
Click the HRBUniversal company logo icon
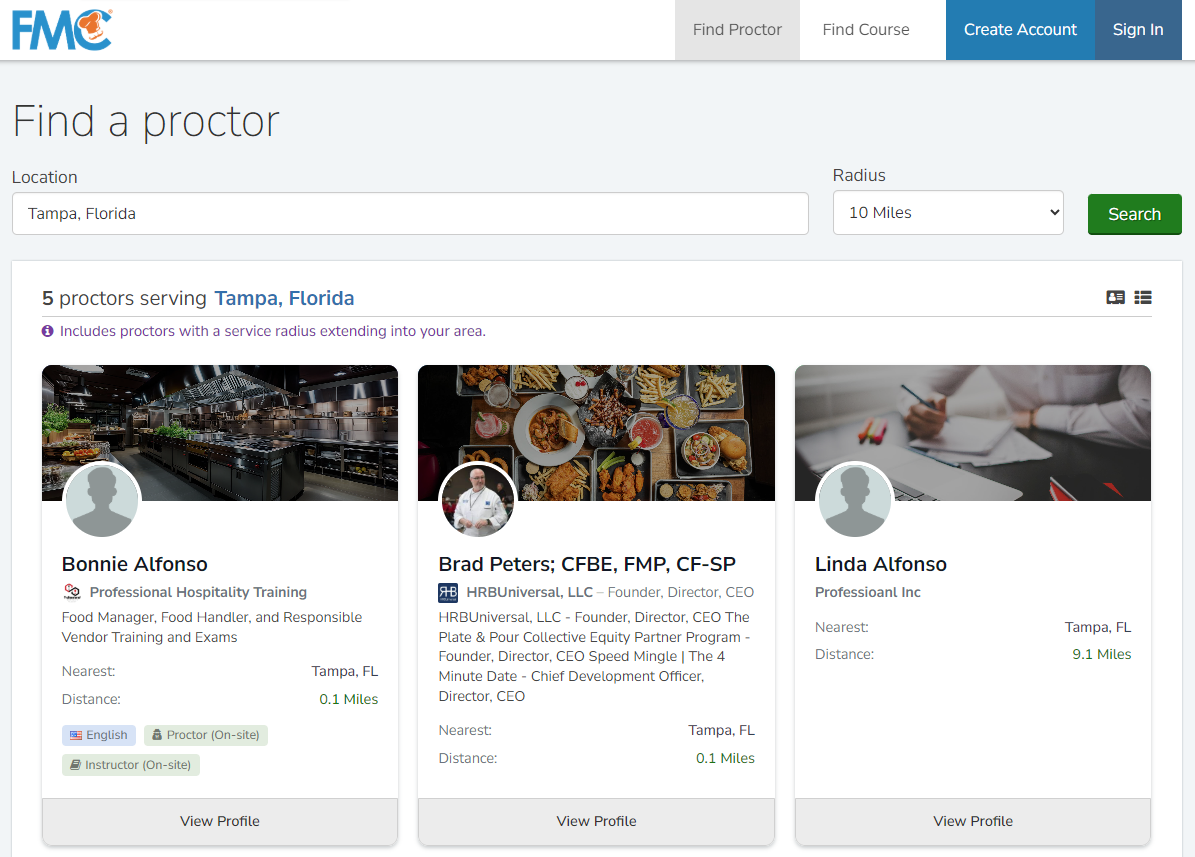click(x=448, y=593)
